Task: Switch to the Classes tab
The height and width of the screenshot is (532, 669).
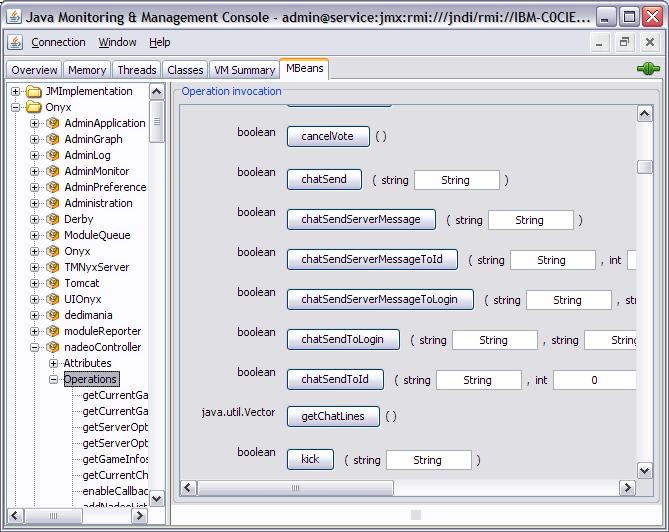Action: pyautogui.click(x=185, y=70)
